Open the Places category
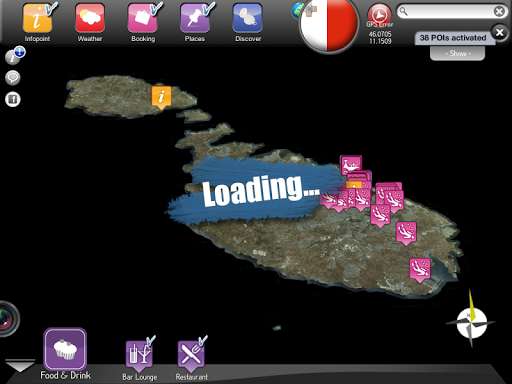This screenshot has height=384, width=512. 195,19
